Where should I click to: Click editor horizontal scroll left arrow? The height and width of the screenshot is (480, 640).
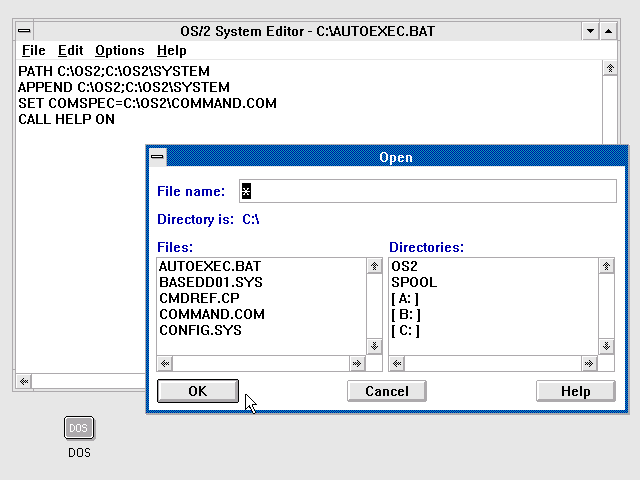pos(24,382)
